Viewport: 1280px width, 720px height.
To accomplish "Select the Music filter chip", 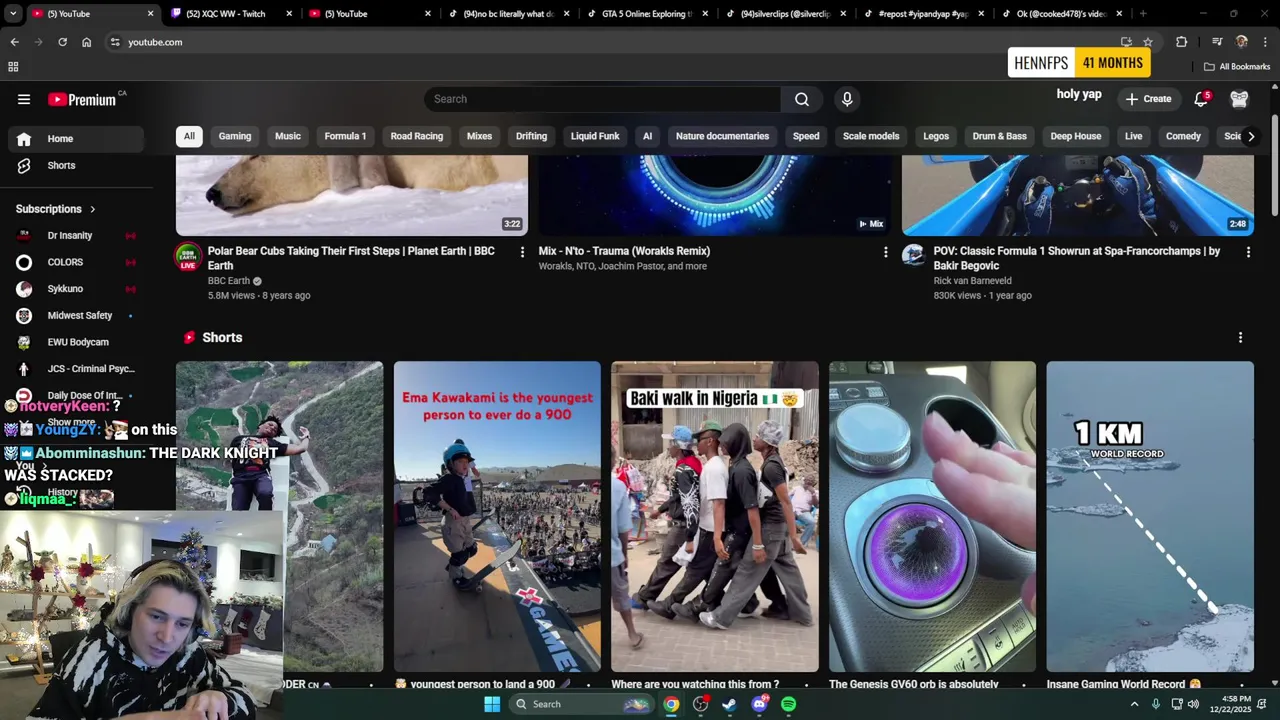I will click(288, 136).
